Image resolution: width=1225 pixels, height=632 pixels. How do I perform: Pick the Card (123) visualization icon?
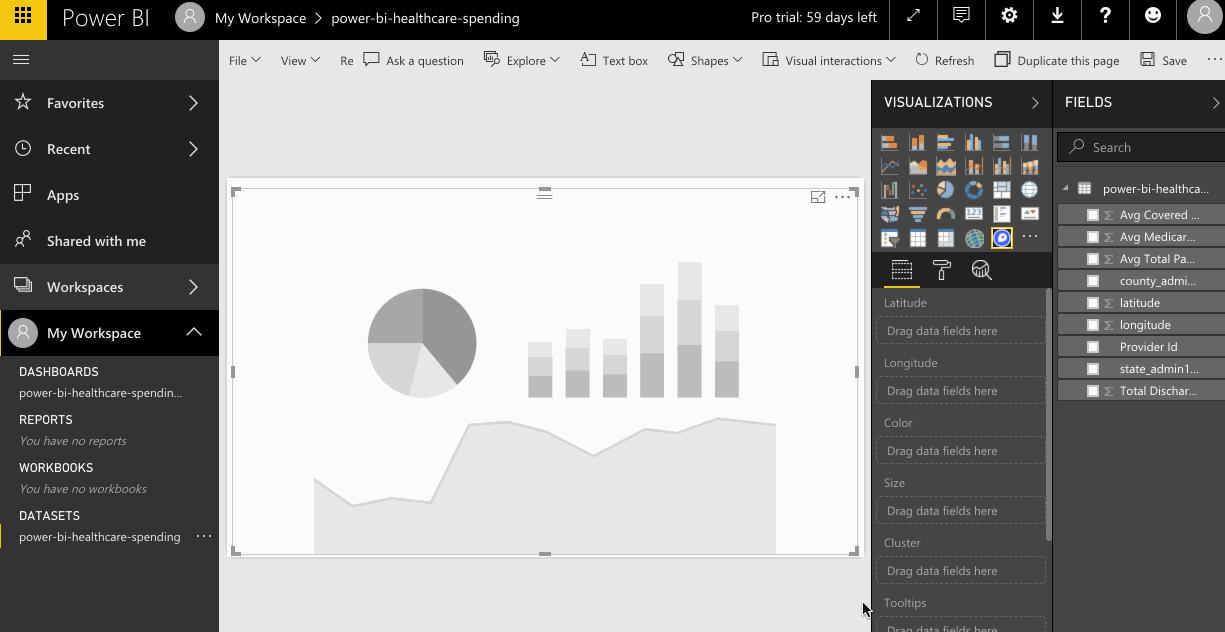[974, 213]
